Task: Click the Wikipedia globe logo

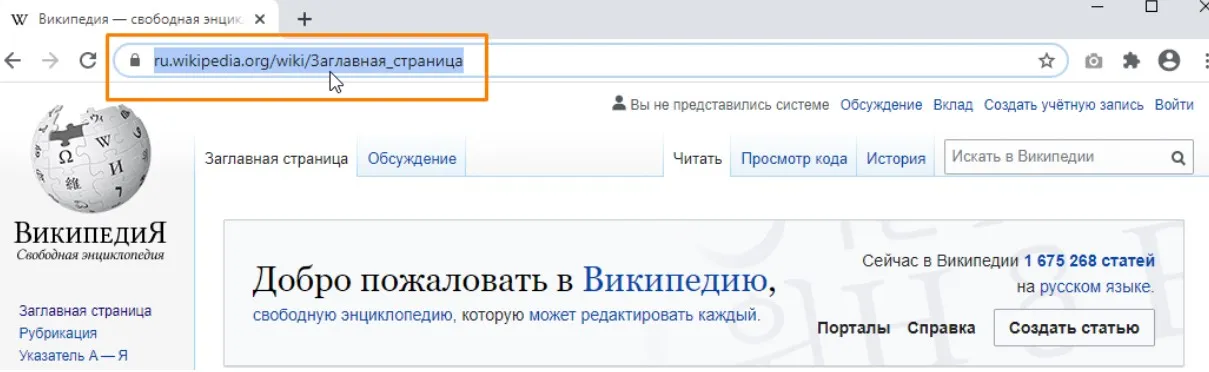Action: pos(91,158)
